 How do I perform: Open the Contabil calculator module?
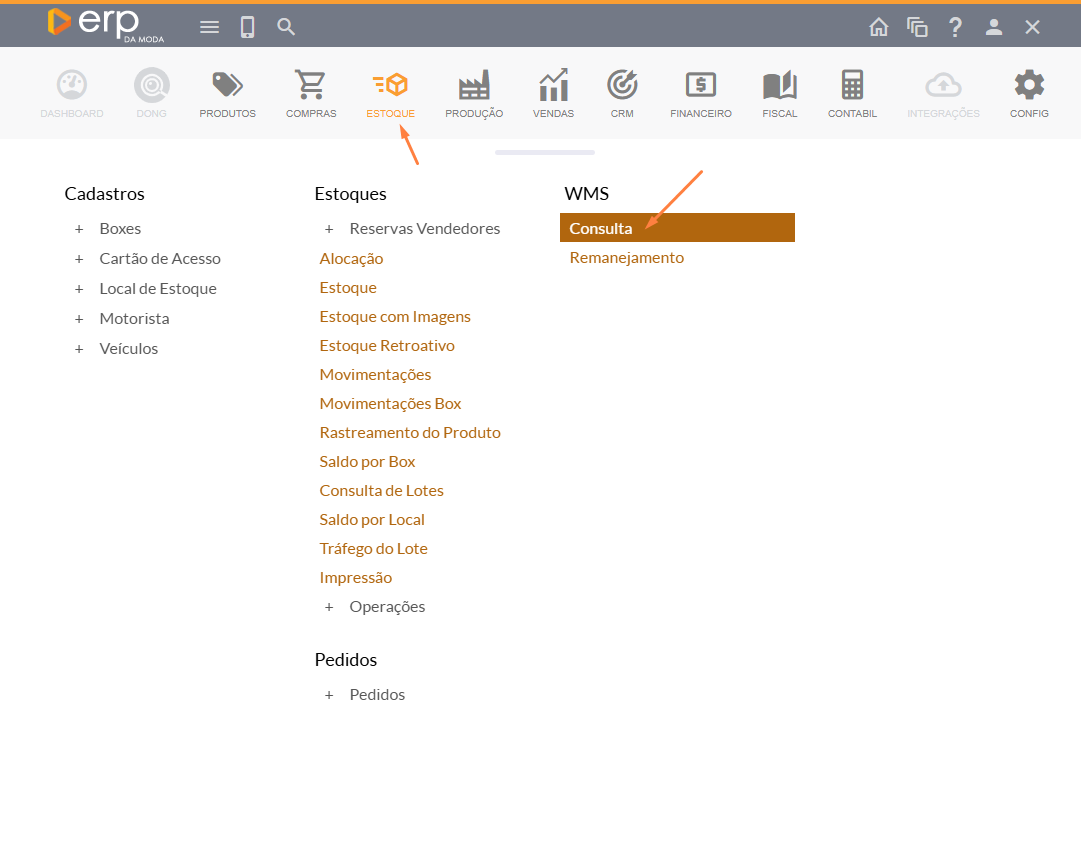coord(852,87)
